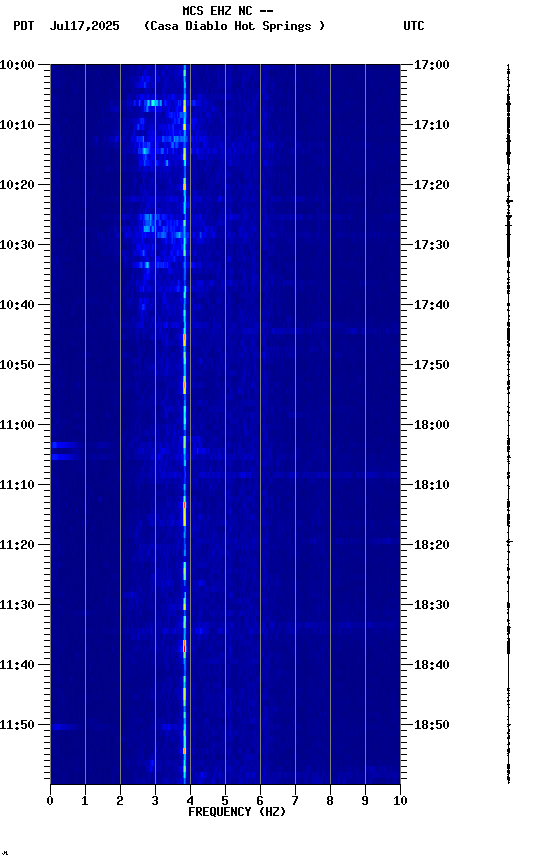552x864 pixels.
Task: Click the 18:50 UTC time label
Action: pos(432,725)
